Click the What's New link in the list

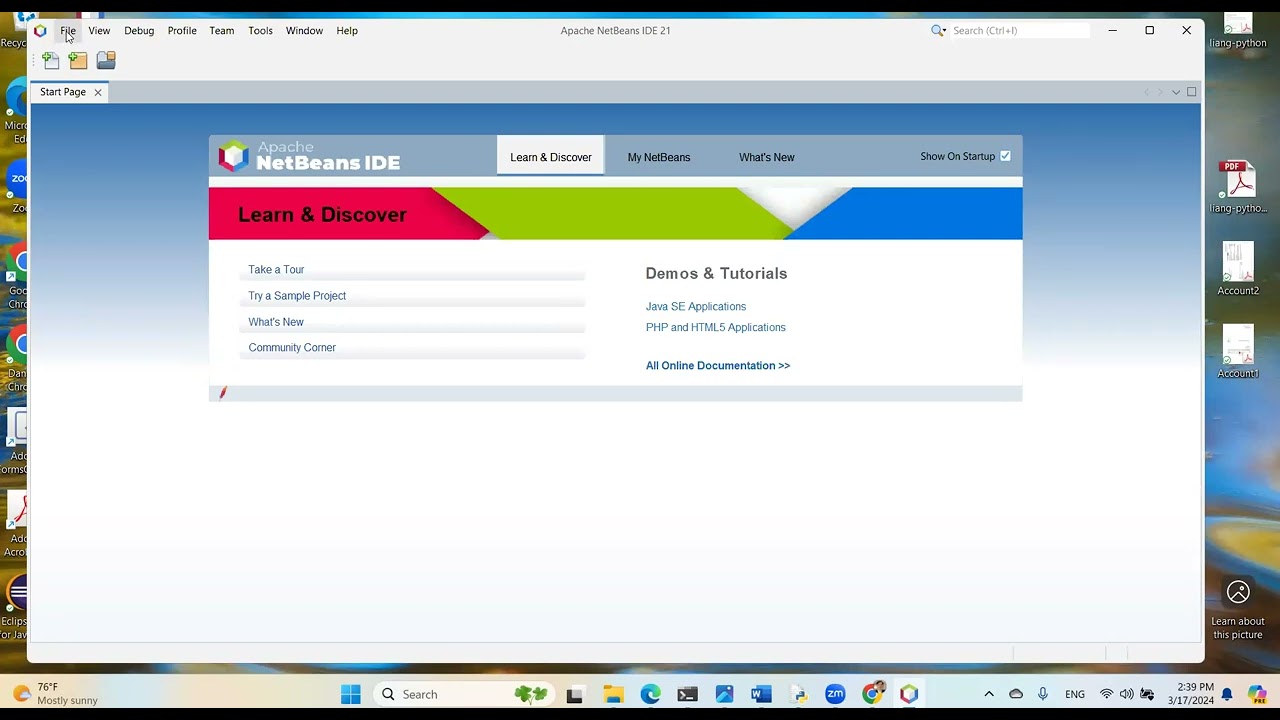click(276, 322)
